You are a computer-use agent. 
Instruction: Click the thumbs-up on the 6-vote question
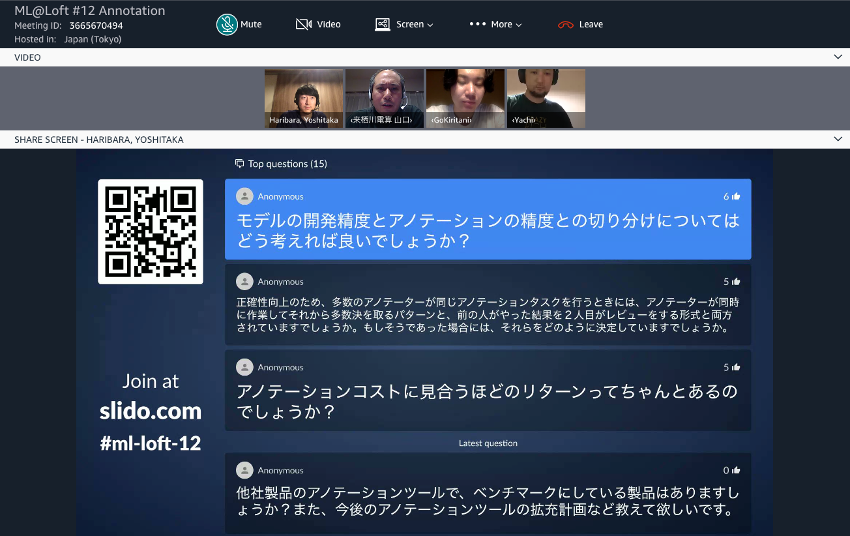point(736,197)
